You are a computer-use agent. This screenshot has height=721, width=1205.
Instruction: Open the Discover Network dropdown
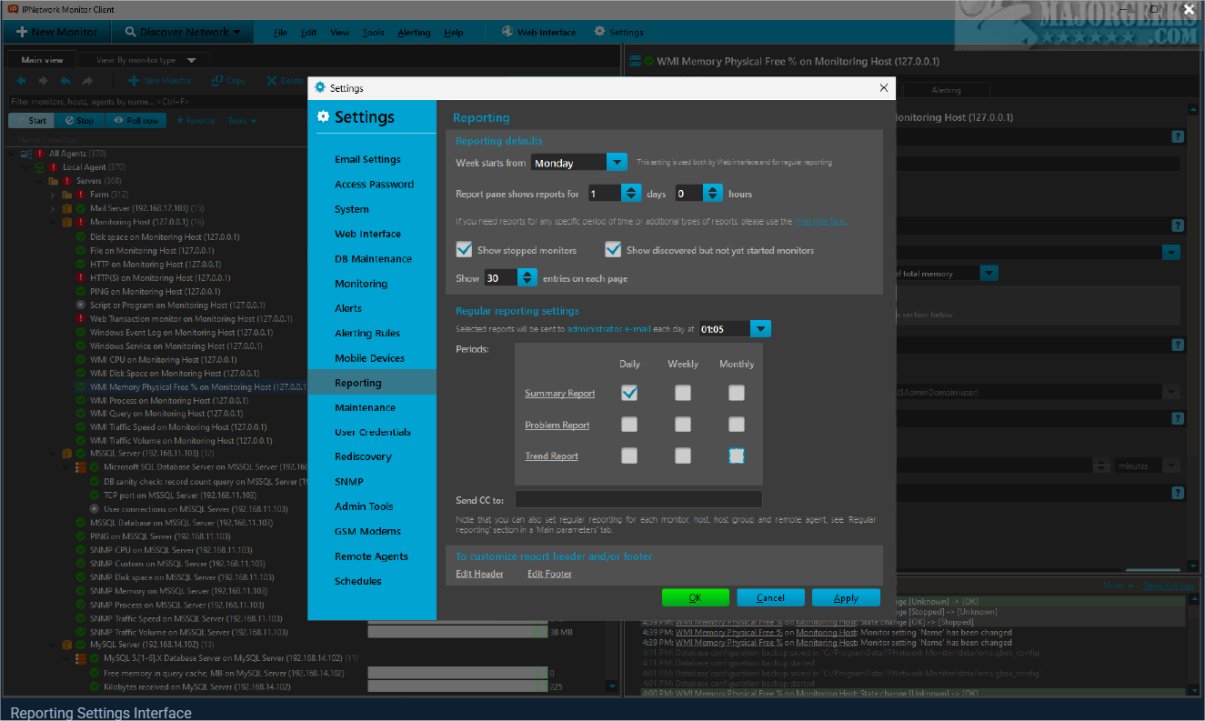182,32
